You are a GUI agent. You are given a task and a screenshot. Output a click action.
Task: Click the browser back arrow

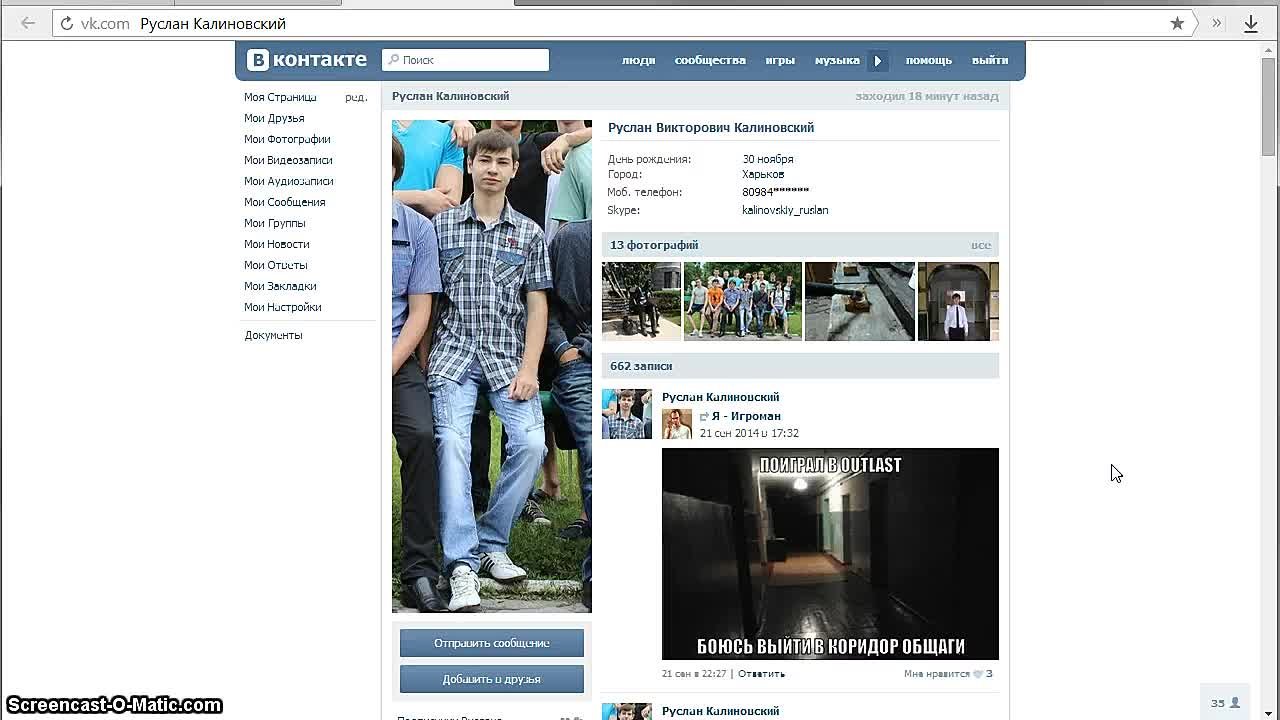(x=26, y=23)
